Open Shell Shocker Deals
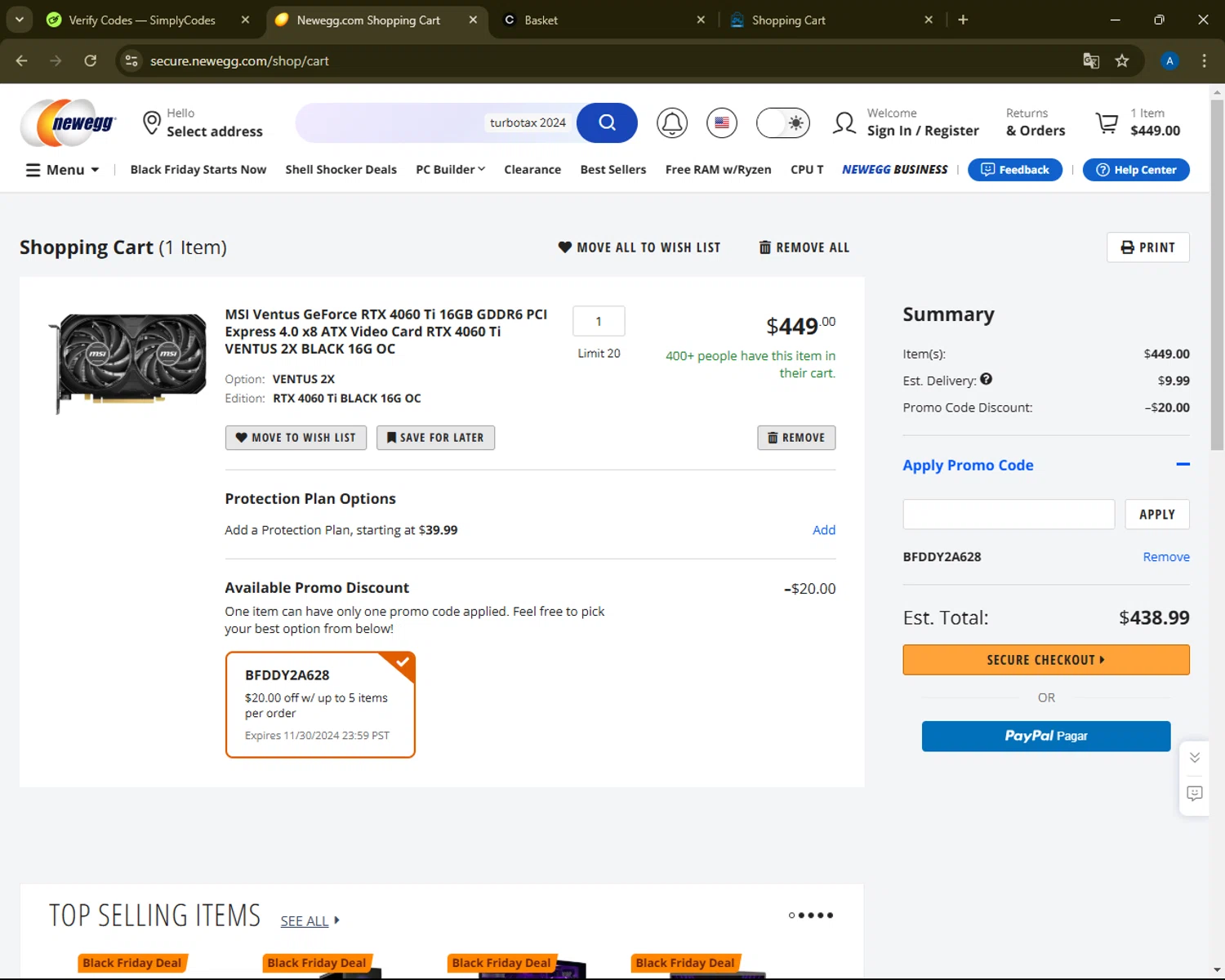This screenshot has width=1225, height=980. point(341,170)
